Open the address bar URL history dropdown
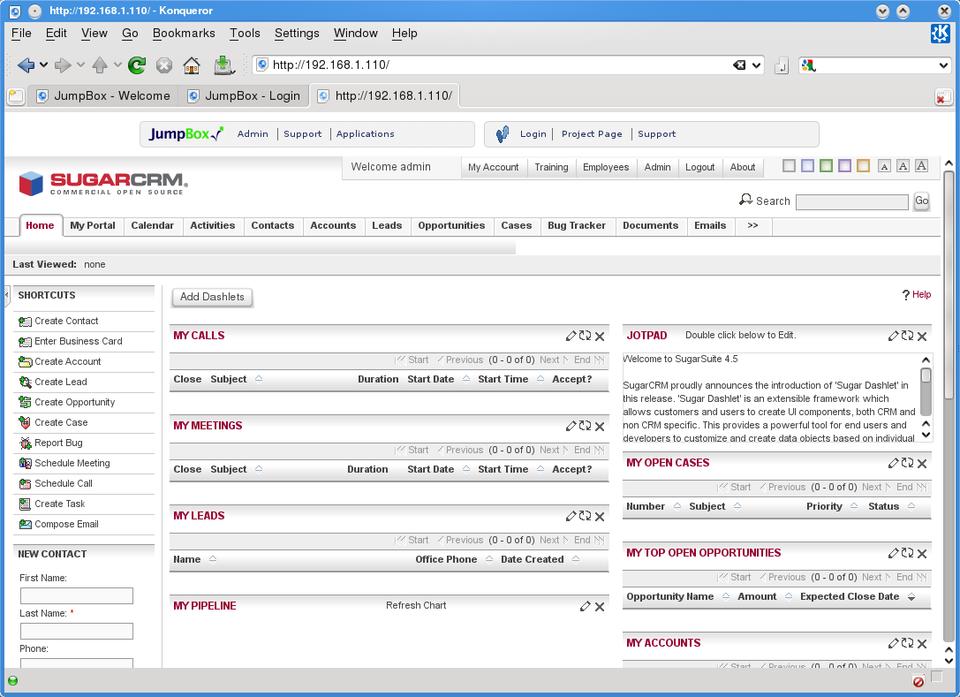The width and height of the screenshot is (960, 697). pos(756,65)
